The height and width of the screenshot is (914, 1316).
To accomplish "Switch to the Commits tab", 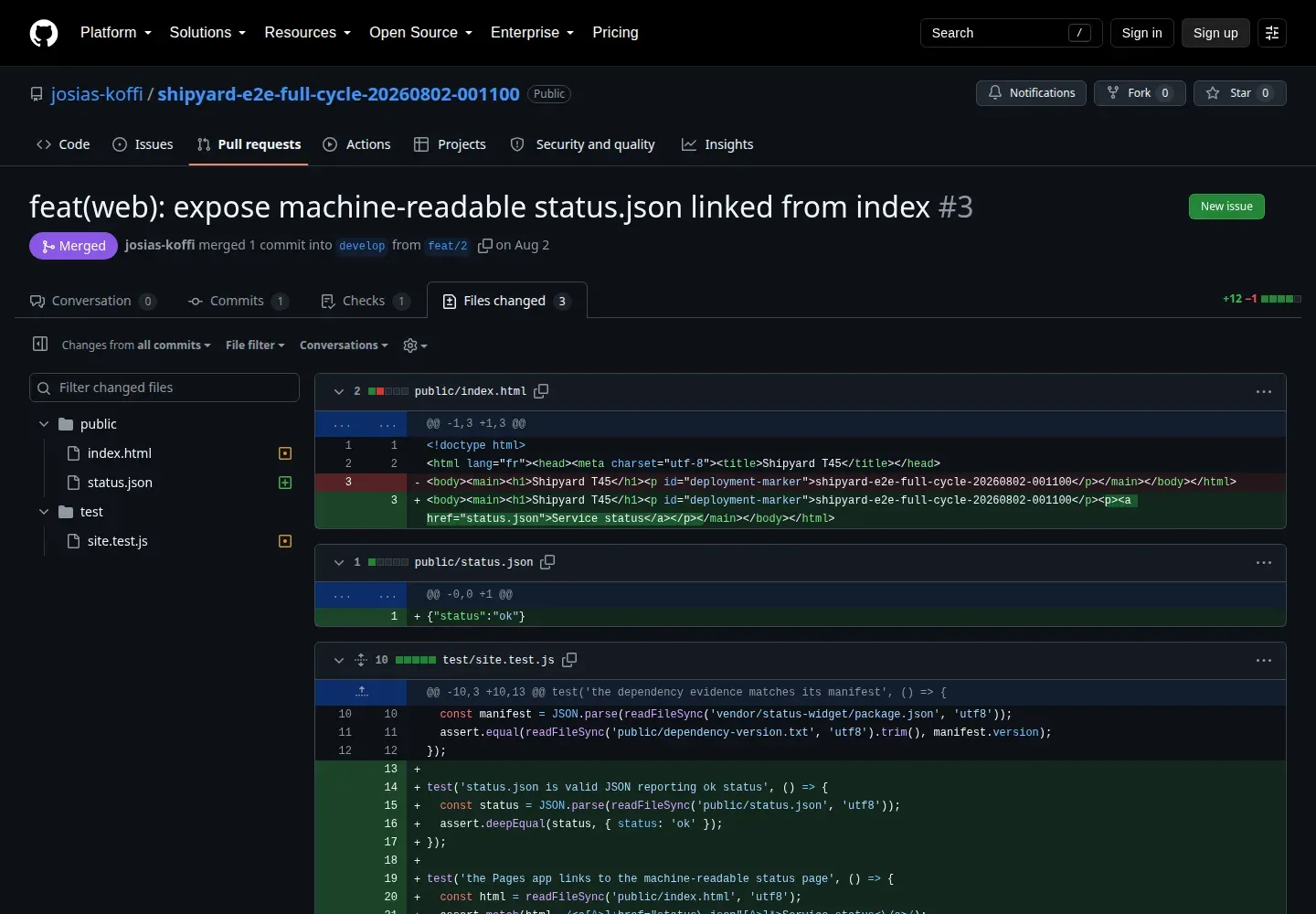I will pyautogui.click(x=238, y=301).
